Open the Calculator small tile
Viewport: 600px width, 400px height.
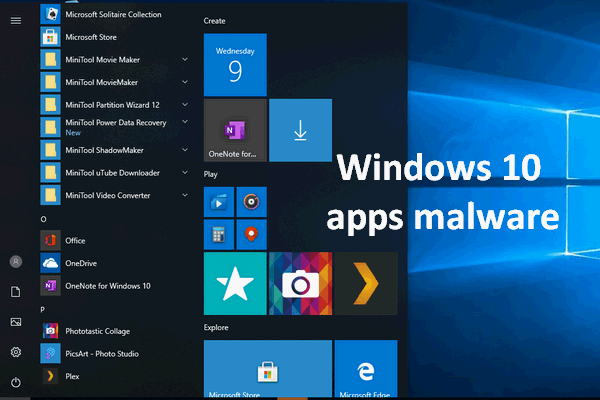(219, 234)
